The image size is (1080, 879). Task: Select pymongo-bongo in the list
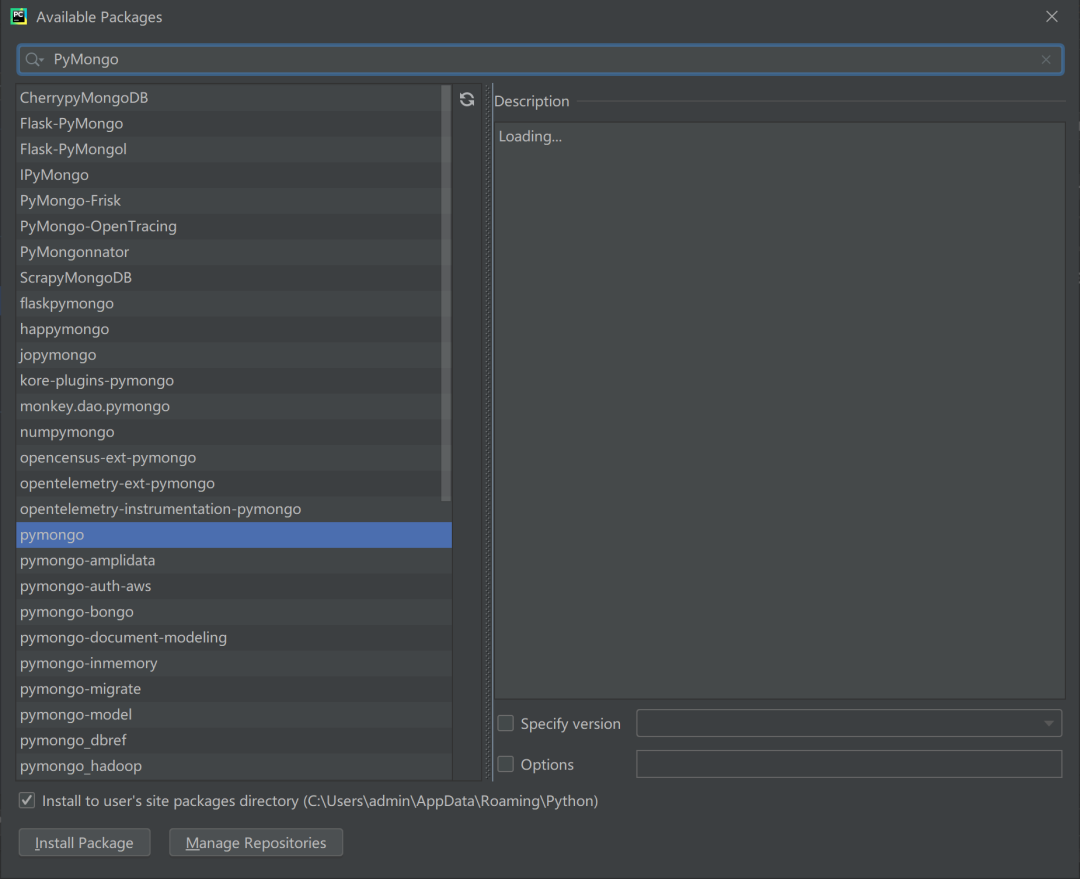click(x=234, y=612)
